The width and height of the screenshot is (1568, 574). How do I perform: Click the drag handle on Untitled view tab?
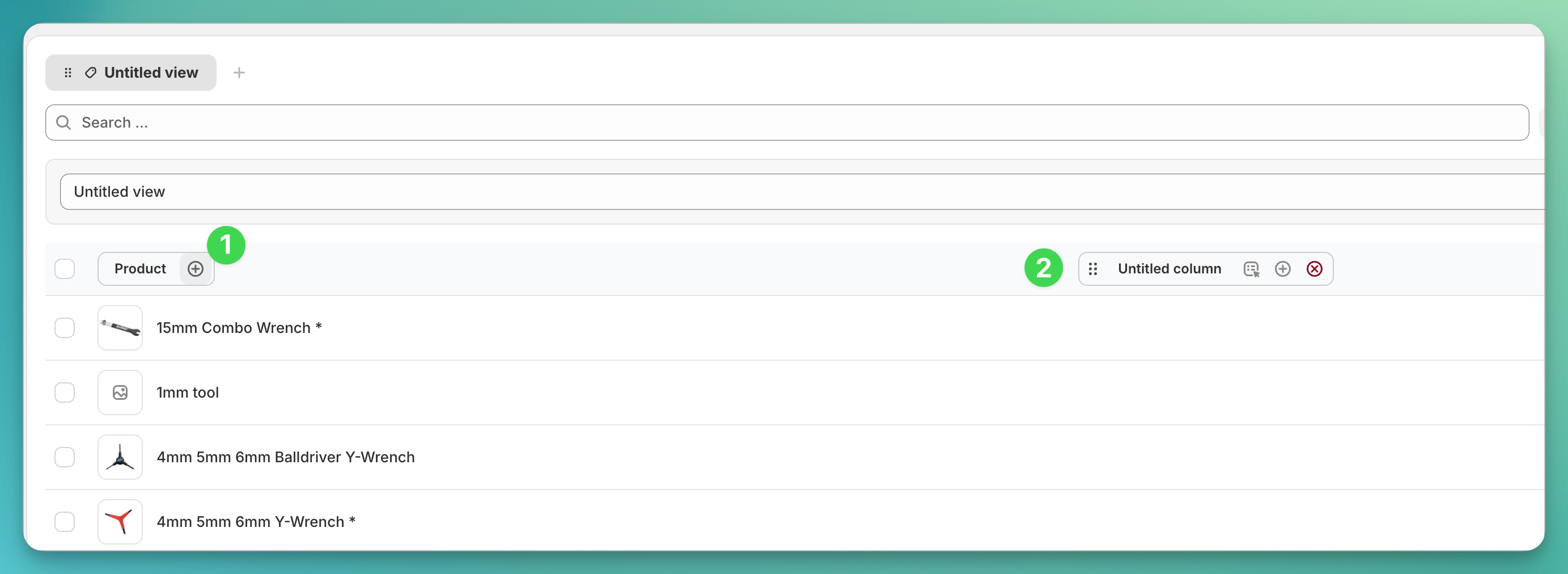[x=68, y=73]
